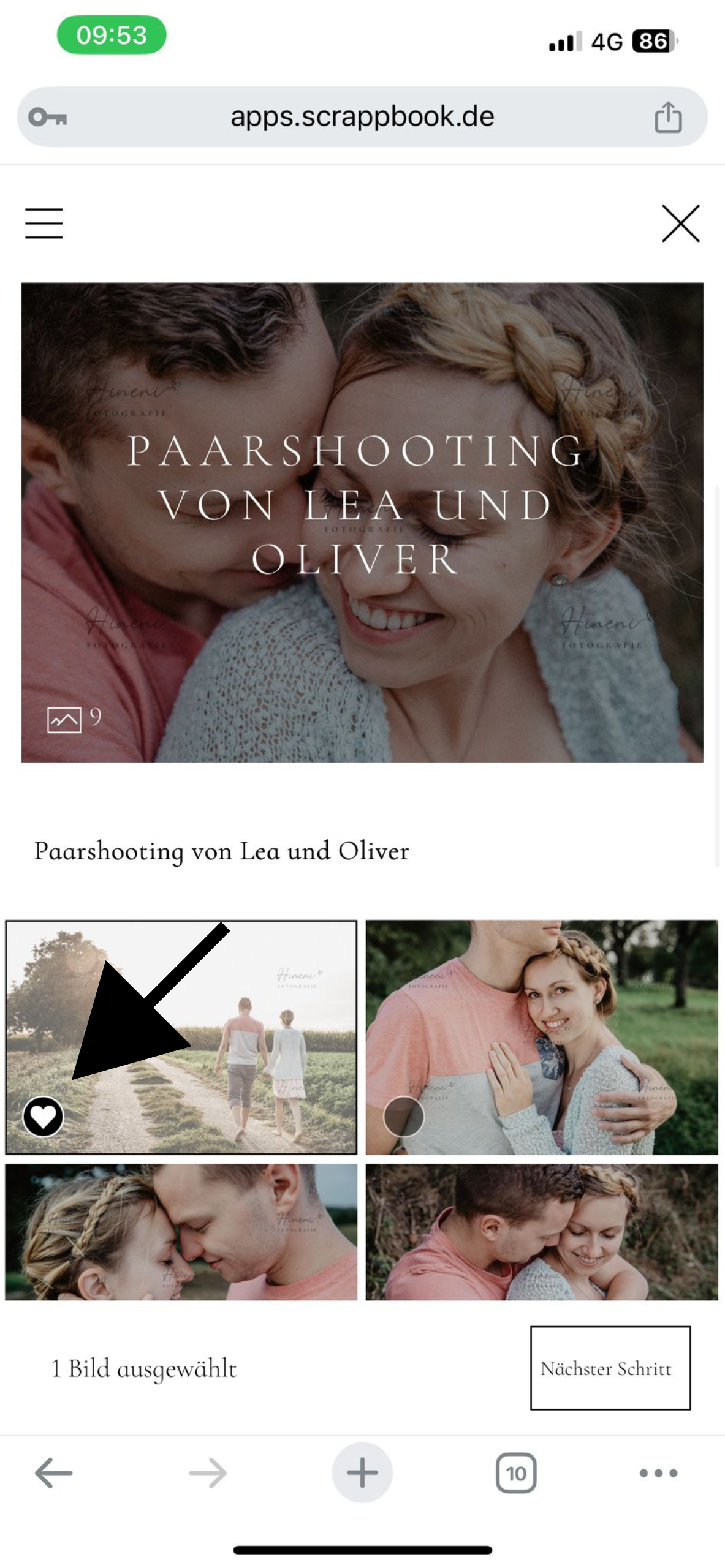The image size is (725, 1568).
Task: Open a new tab with plus button
Action: coord(362,1472)
